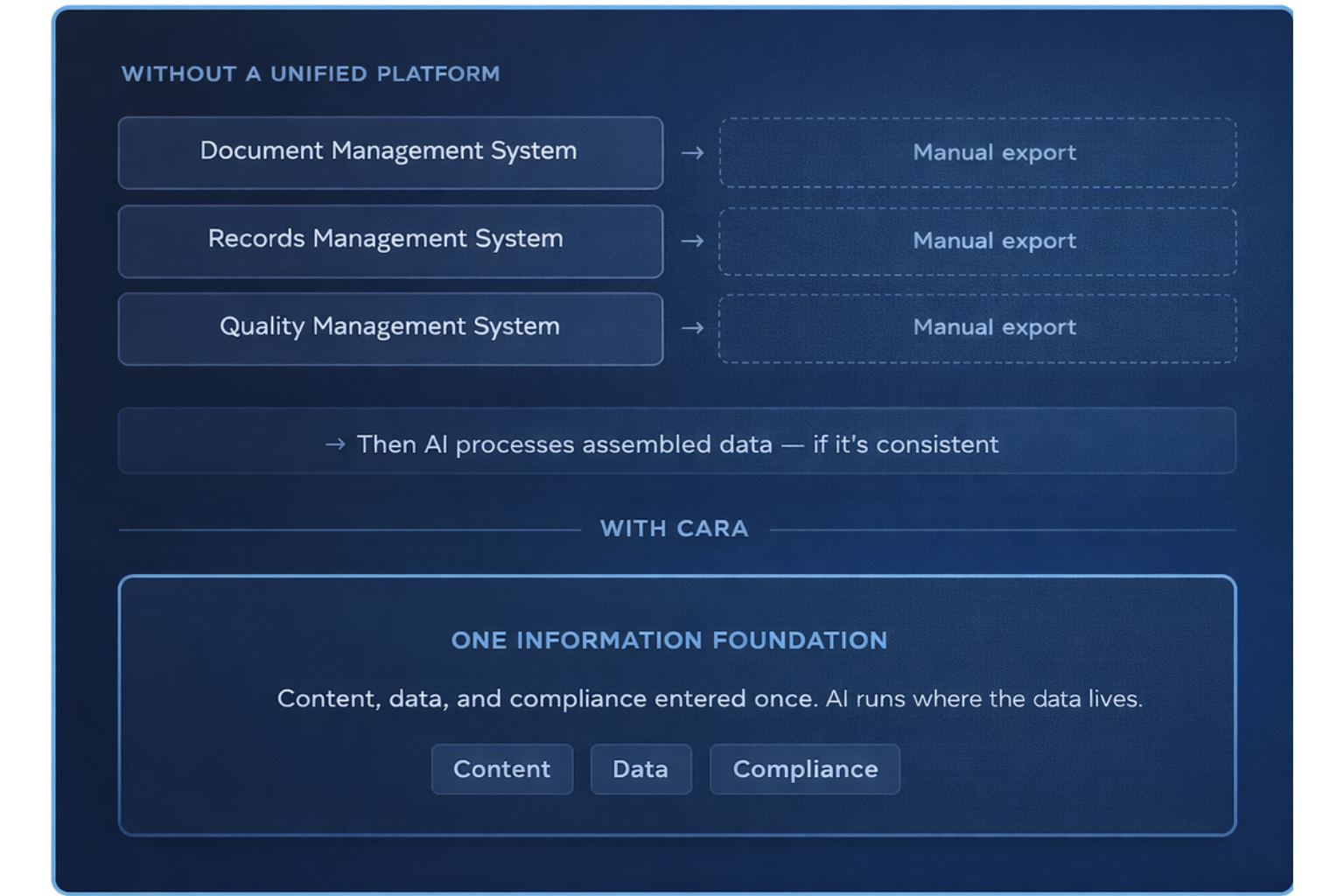Click divider line left of WITH CARA
Viewport: 1344px width, 896px height.
[x=350, y=529]
